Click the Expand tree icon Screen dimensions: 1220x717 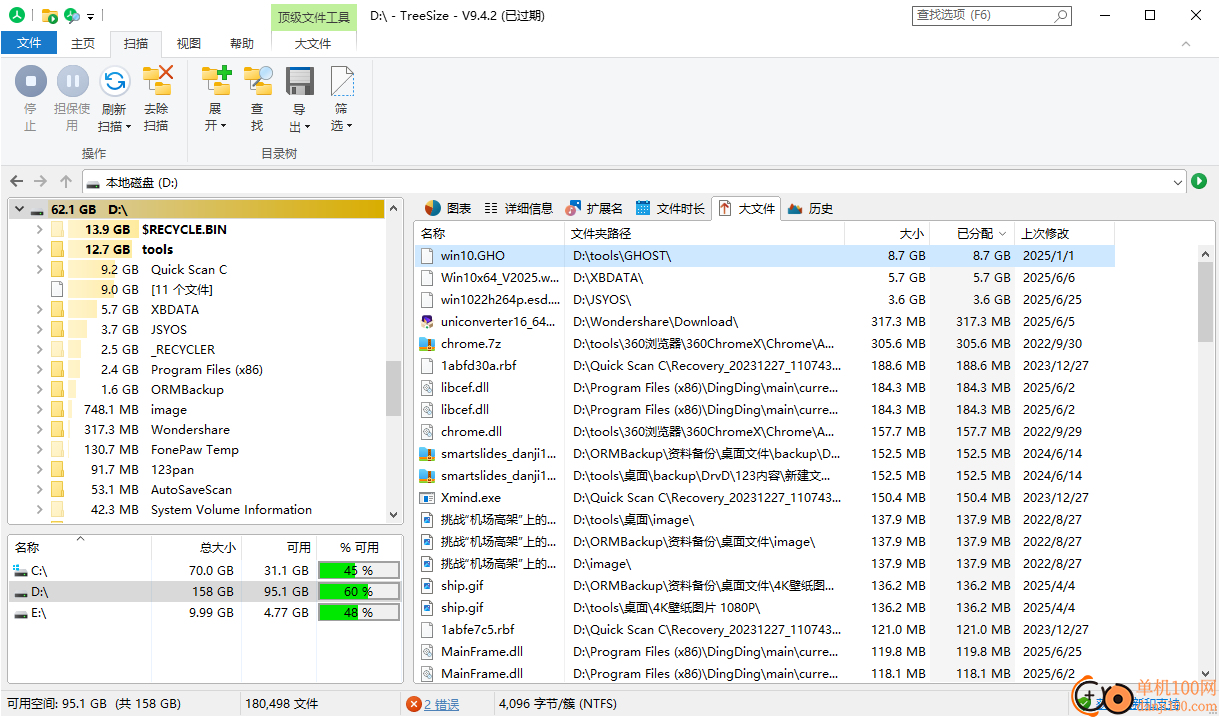click(x=216, y=81)
